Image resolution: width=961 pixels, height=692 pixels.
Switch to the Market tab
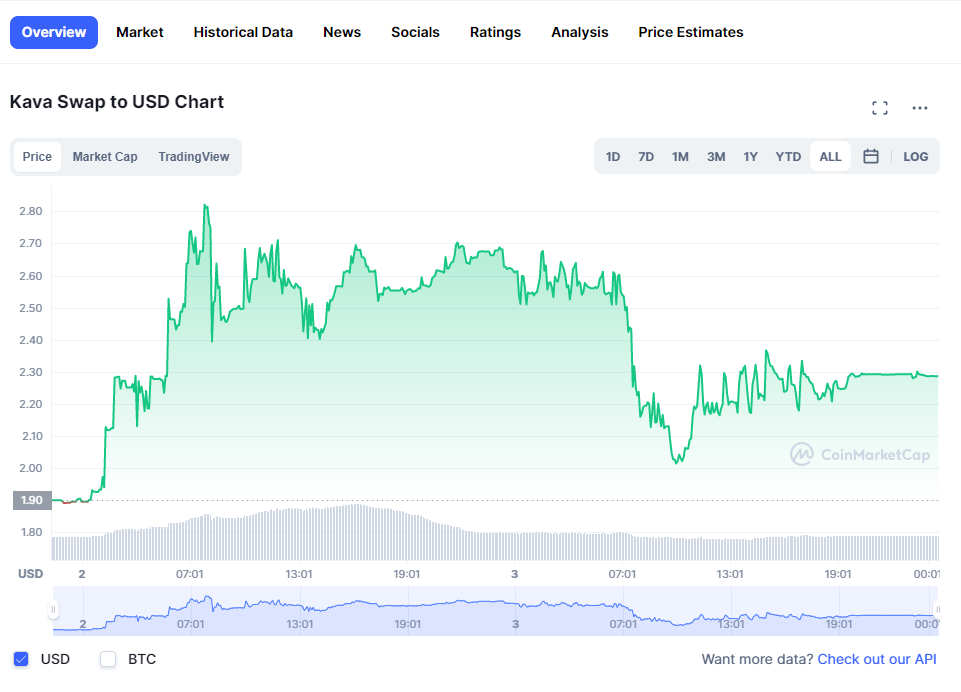140,32
